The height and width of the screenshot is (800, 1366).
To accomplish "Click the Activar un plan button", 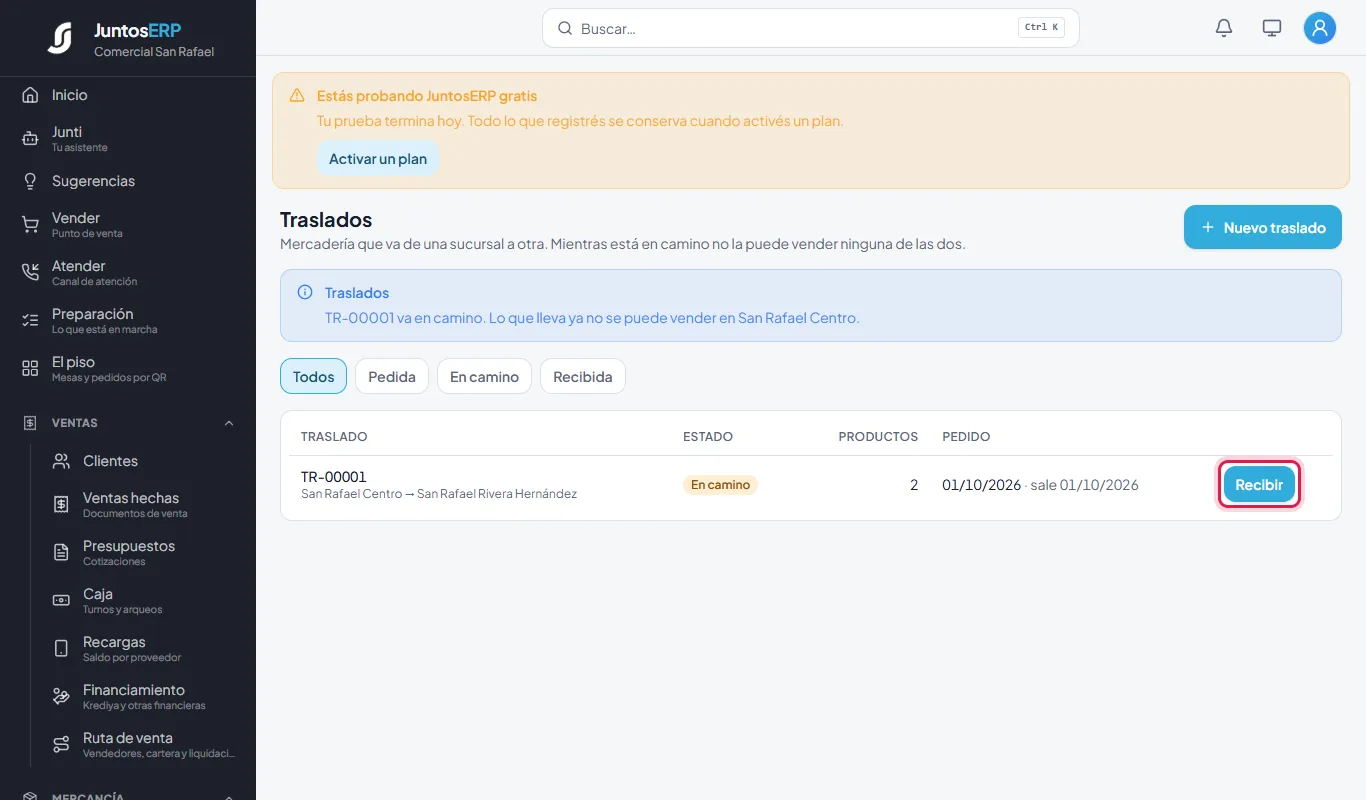I will [x=378, y=158].
